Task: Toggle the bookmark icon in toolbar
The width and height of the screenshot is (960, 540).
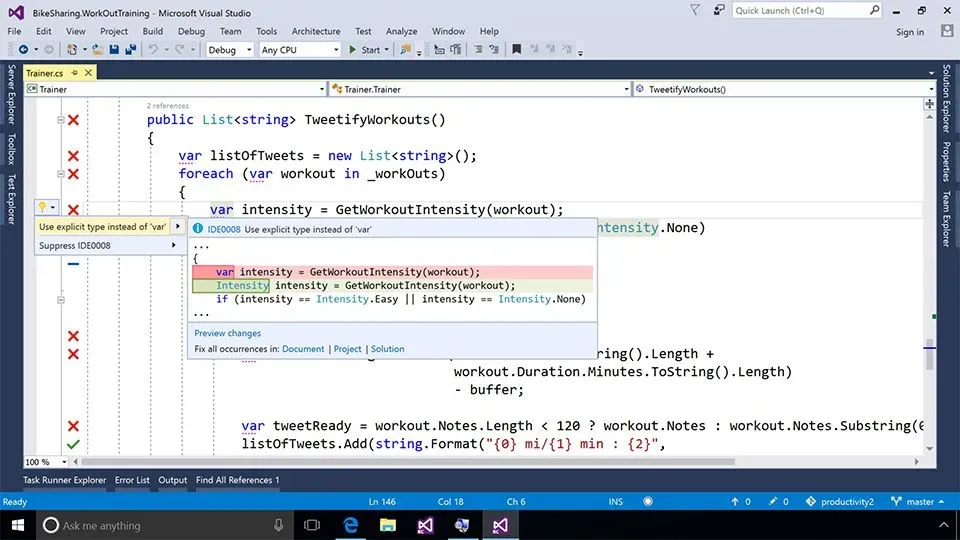Action: click(x=517, y=50)
